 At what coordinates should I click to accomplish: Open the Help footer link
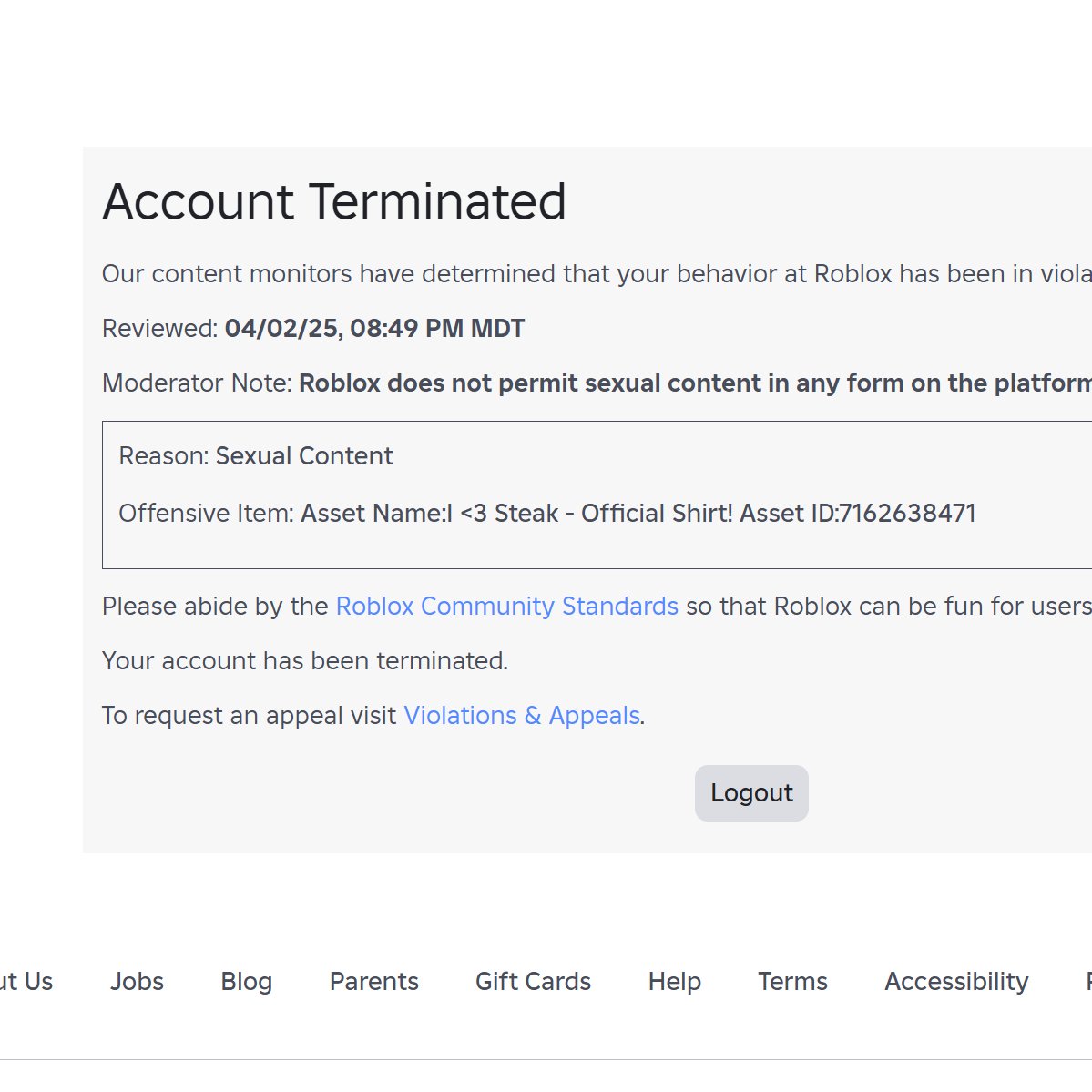click(674, 981)
